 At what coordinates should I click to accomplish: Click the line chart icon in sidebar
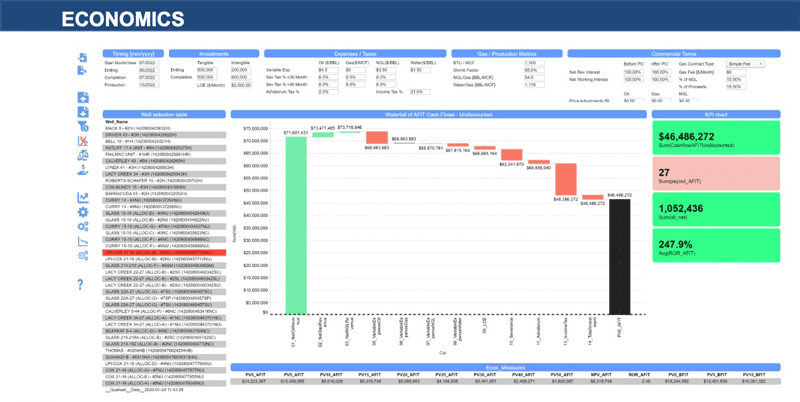pos(82,197)
